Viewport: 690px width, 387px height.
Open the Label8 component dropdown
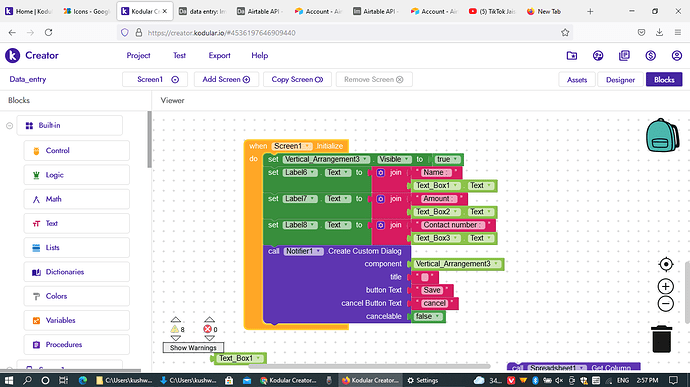[x=300, y=225]
